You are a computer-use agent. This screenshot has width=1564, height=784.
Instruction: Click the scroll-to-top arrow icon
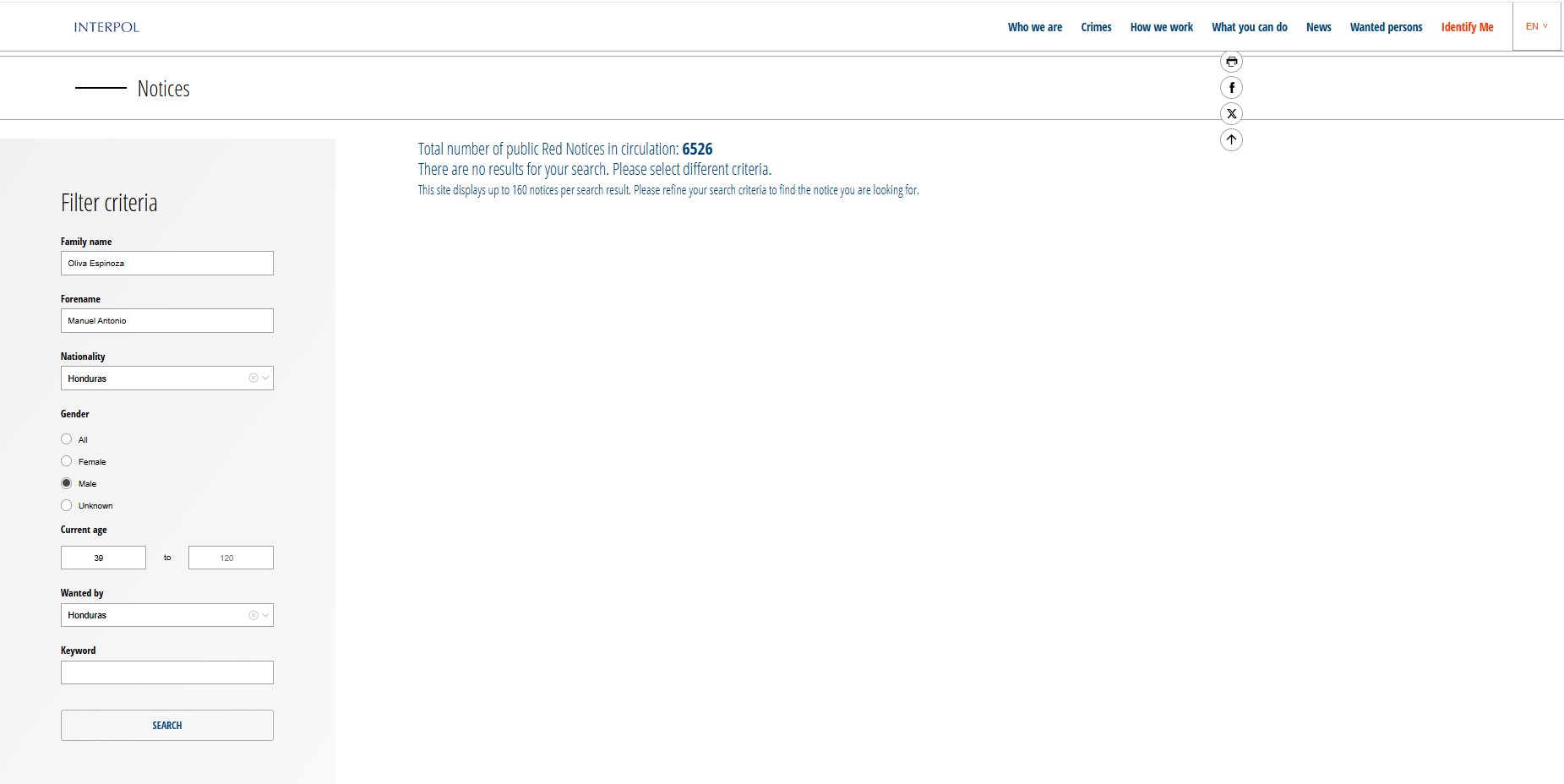pos(1231,140)
